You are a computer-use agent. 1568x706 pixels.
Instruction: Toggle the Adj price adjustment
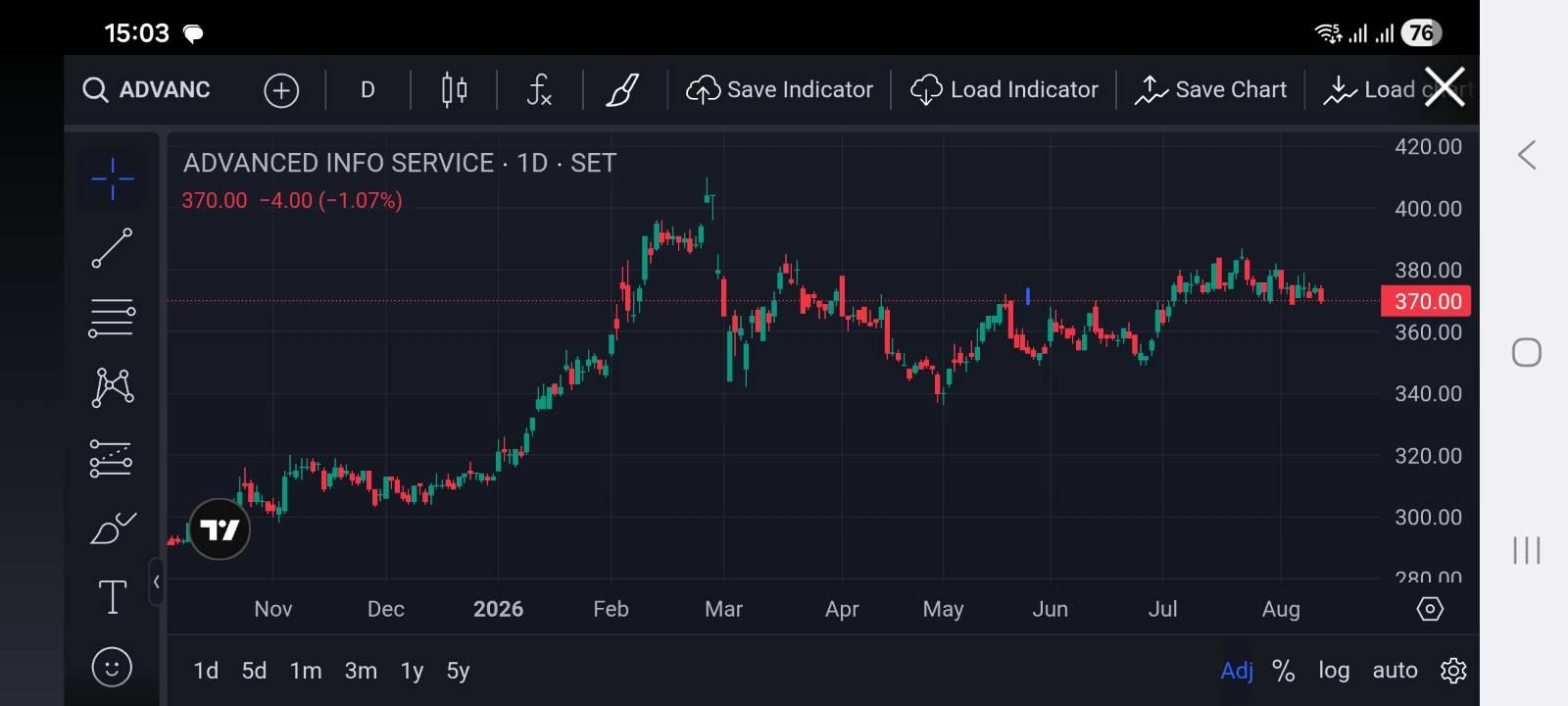[1237, 671]
